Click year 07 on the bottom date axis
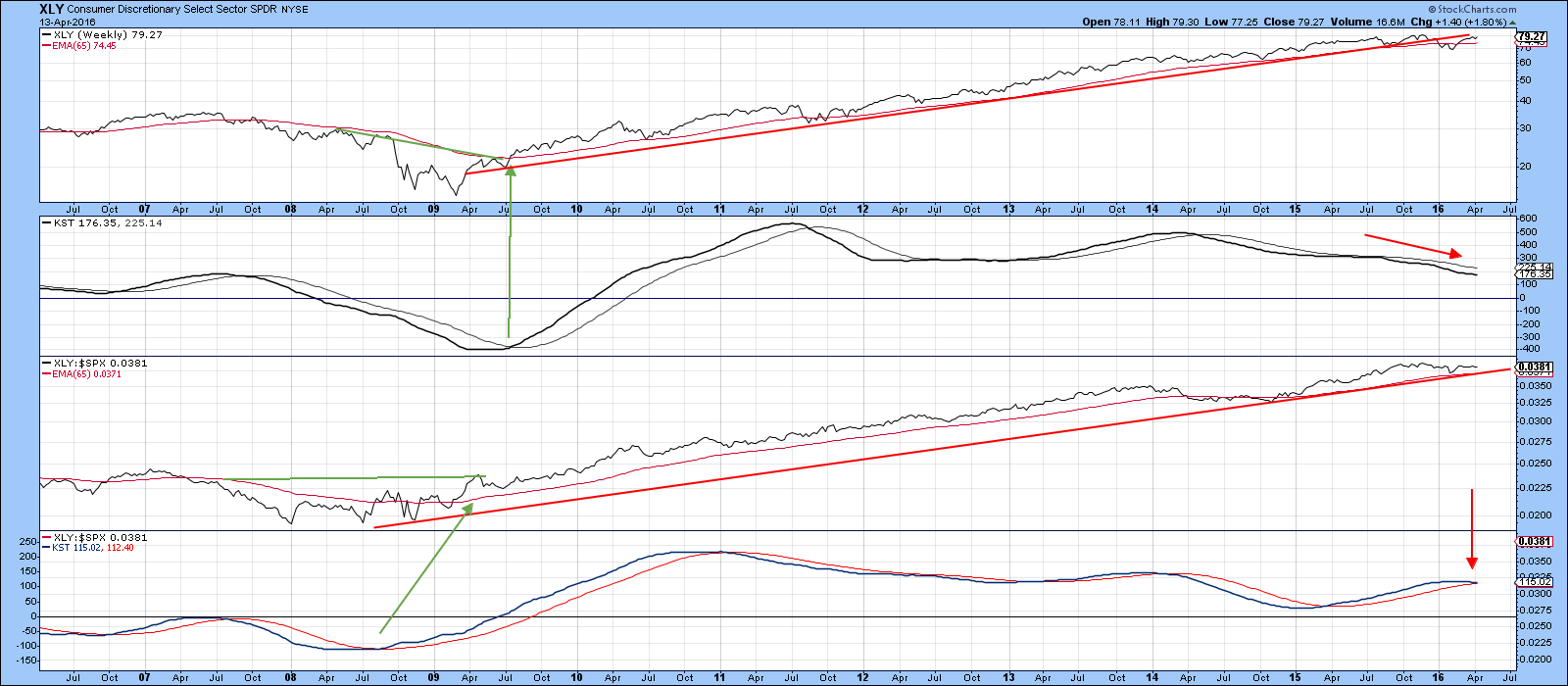The image size is (1568, 686). click(144, 677)
